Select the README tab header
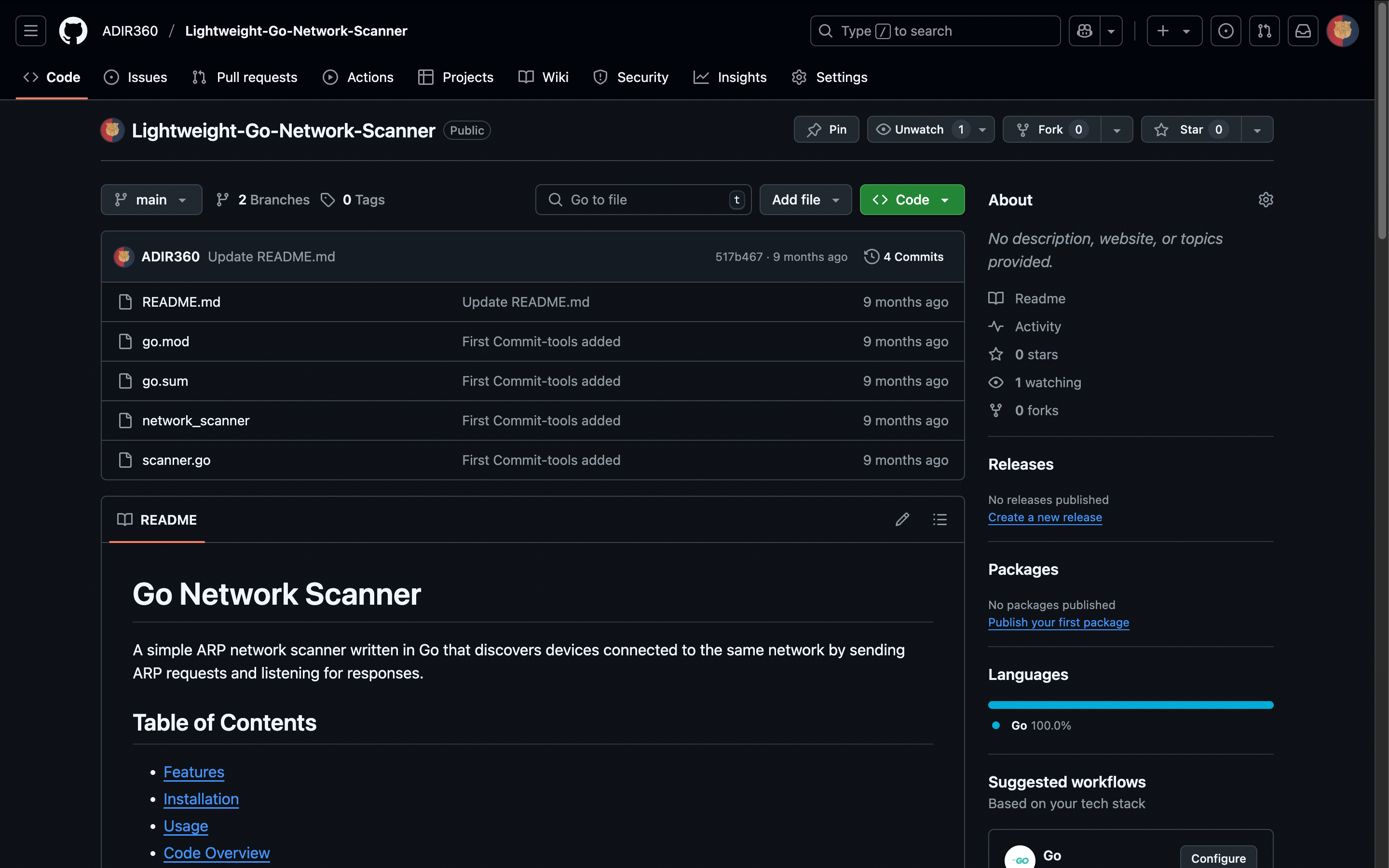1389x868 pixels. [x=157, y=519]
